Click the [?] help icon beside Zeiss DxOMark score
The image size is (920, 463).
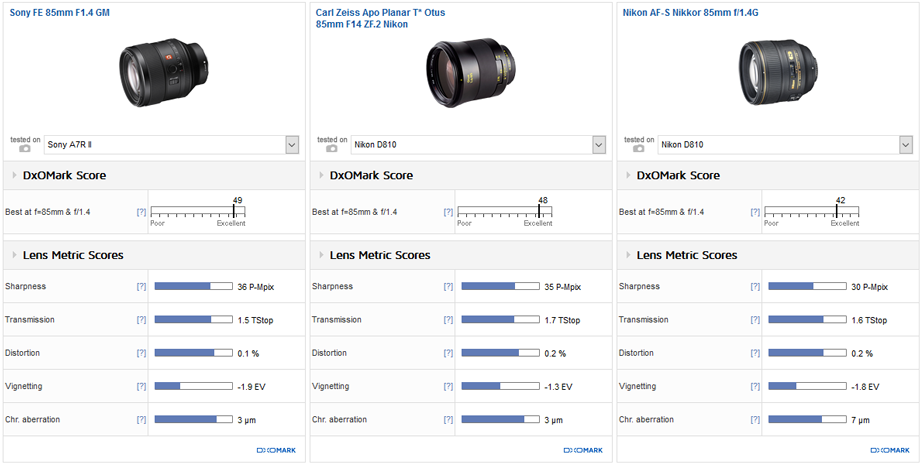(x=448, y=212)
